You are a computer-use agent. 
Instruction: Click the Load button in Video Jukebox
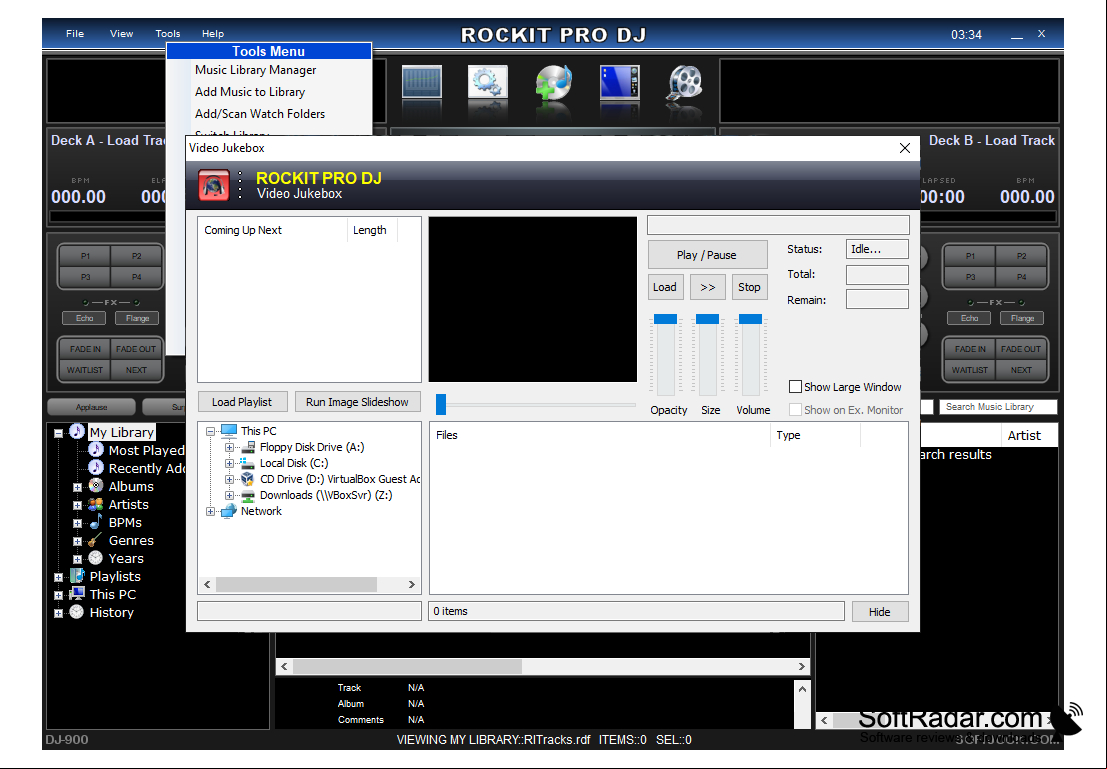tap(664, 287)
